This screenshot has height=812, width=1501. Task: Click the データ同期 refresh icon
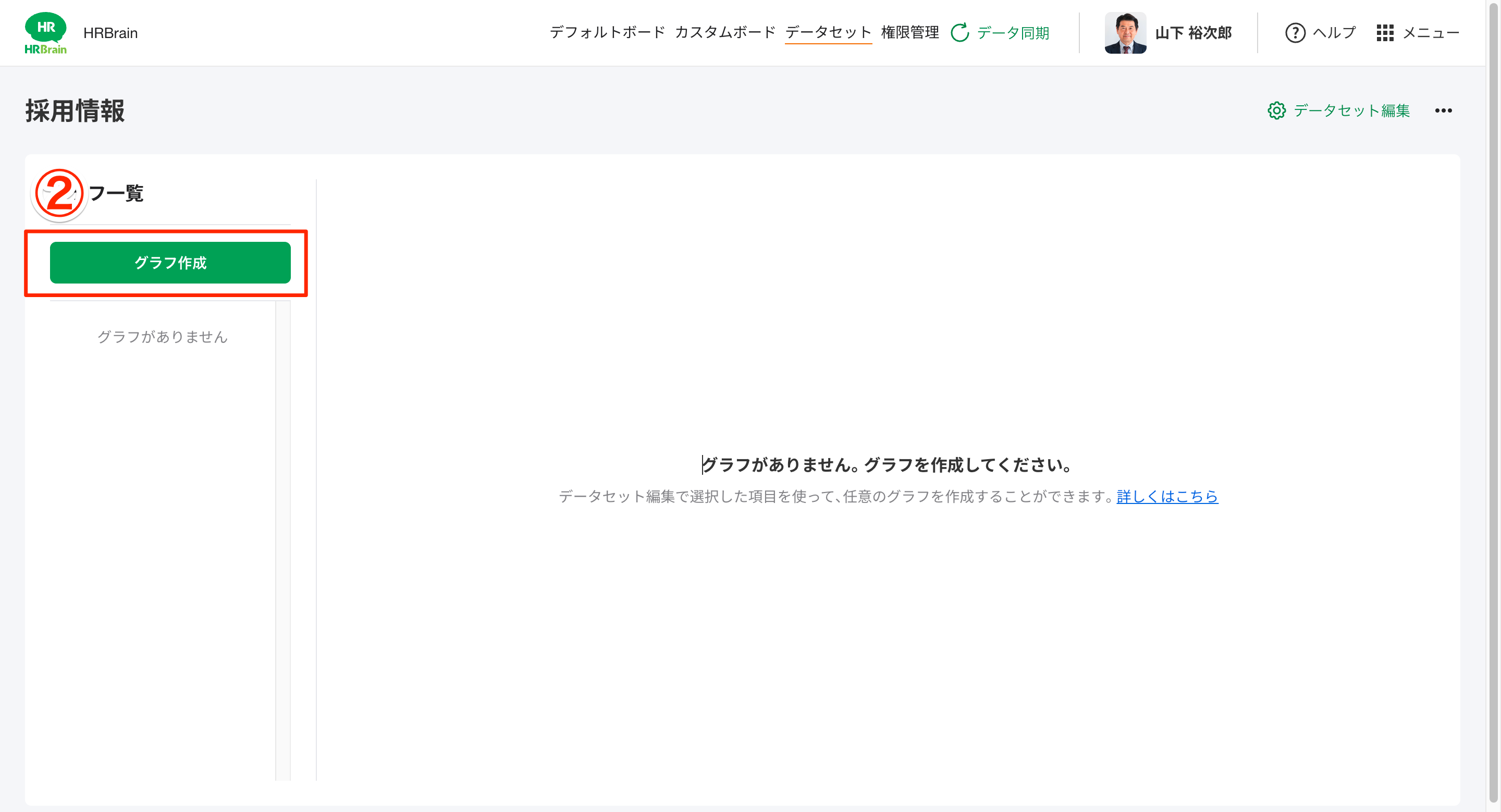(x=959, y=33)
